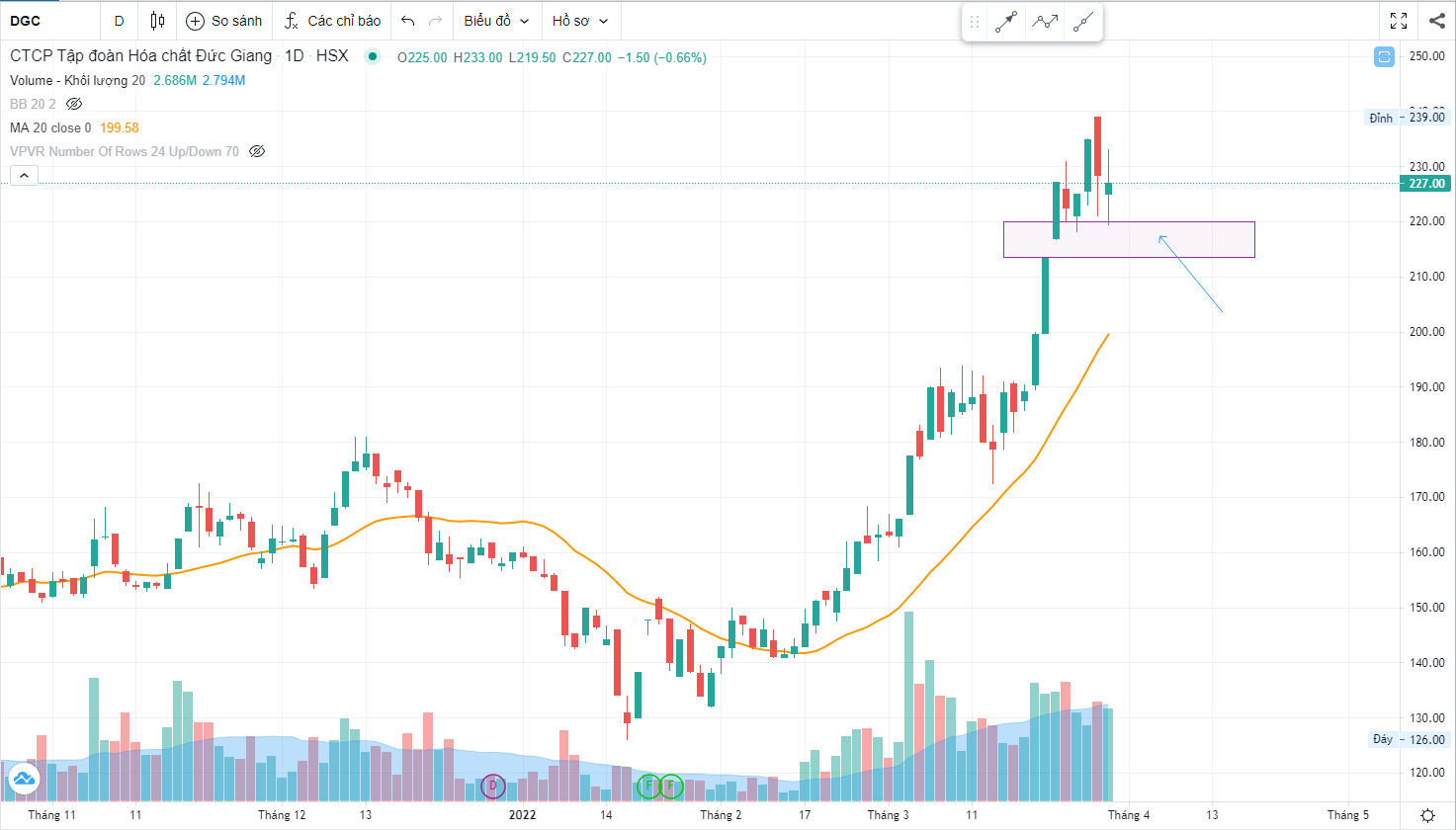The image size is (1456, 830).
Task: Select the trend line drawing tool
Action: click(x=1083, y=22)
